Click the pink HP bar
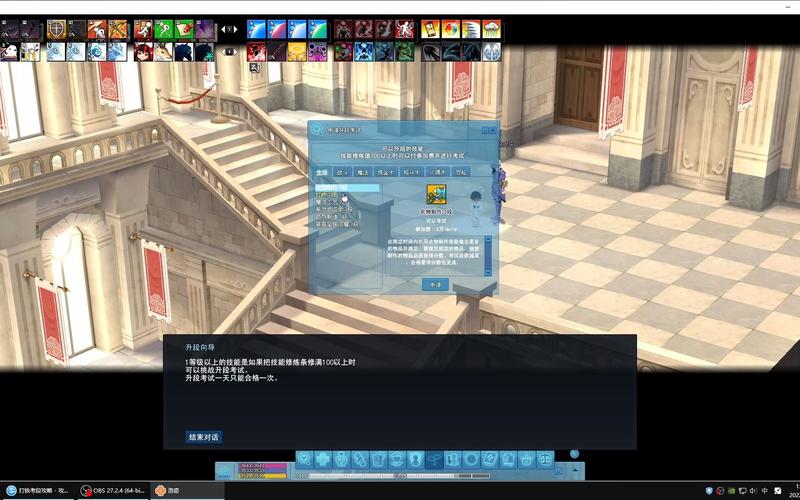The width and height of the screenshot is (800, 500). (263, 466)
